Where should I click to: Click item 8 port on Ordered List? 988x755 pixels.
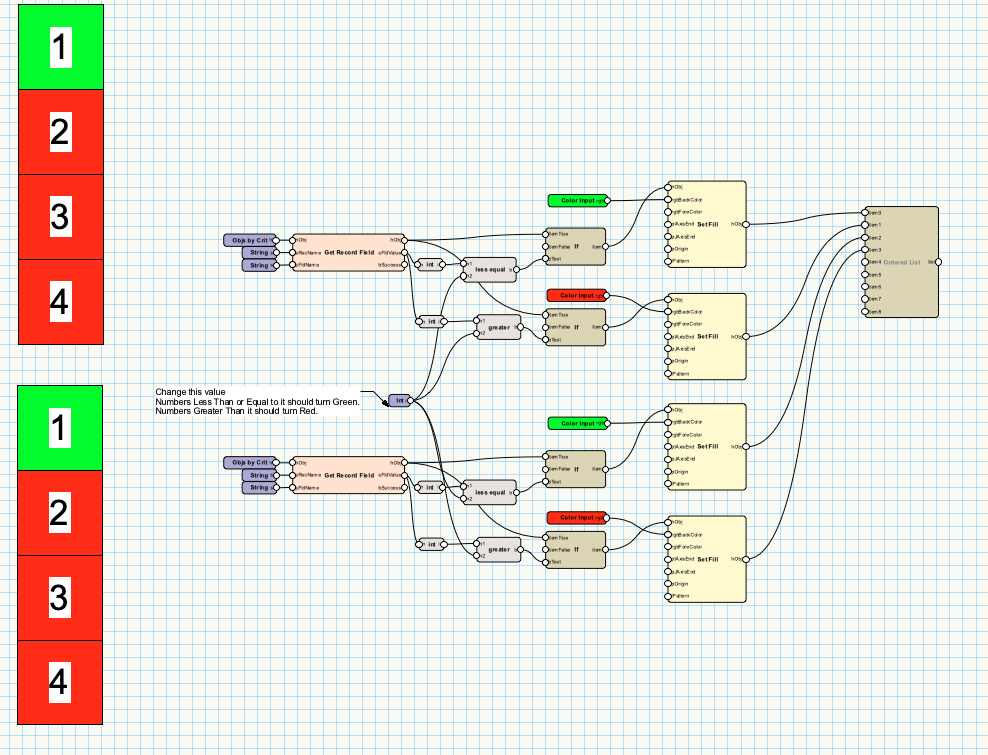(x=865, y=312)
